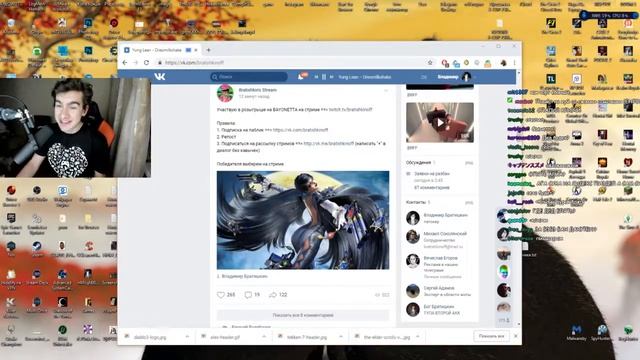Open contact Вячеслав Егоров
The height and width of the screenshot is (360, 640).
pos(440,258)
